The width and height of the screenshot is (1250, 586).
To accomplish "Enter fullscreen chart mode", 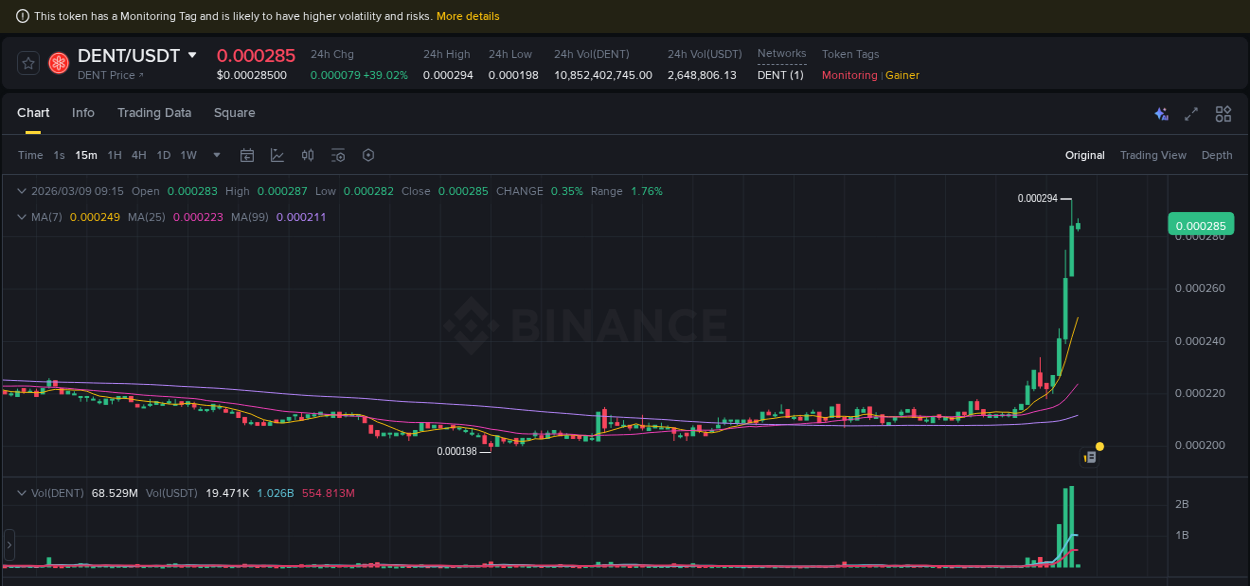I will coord(1191,114).
